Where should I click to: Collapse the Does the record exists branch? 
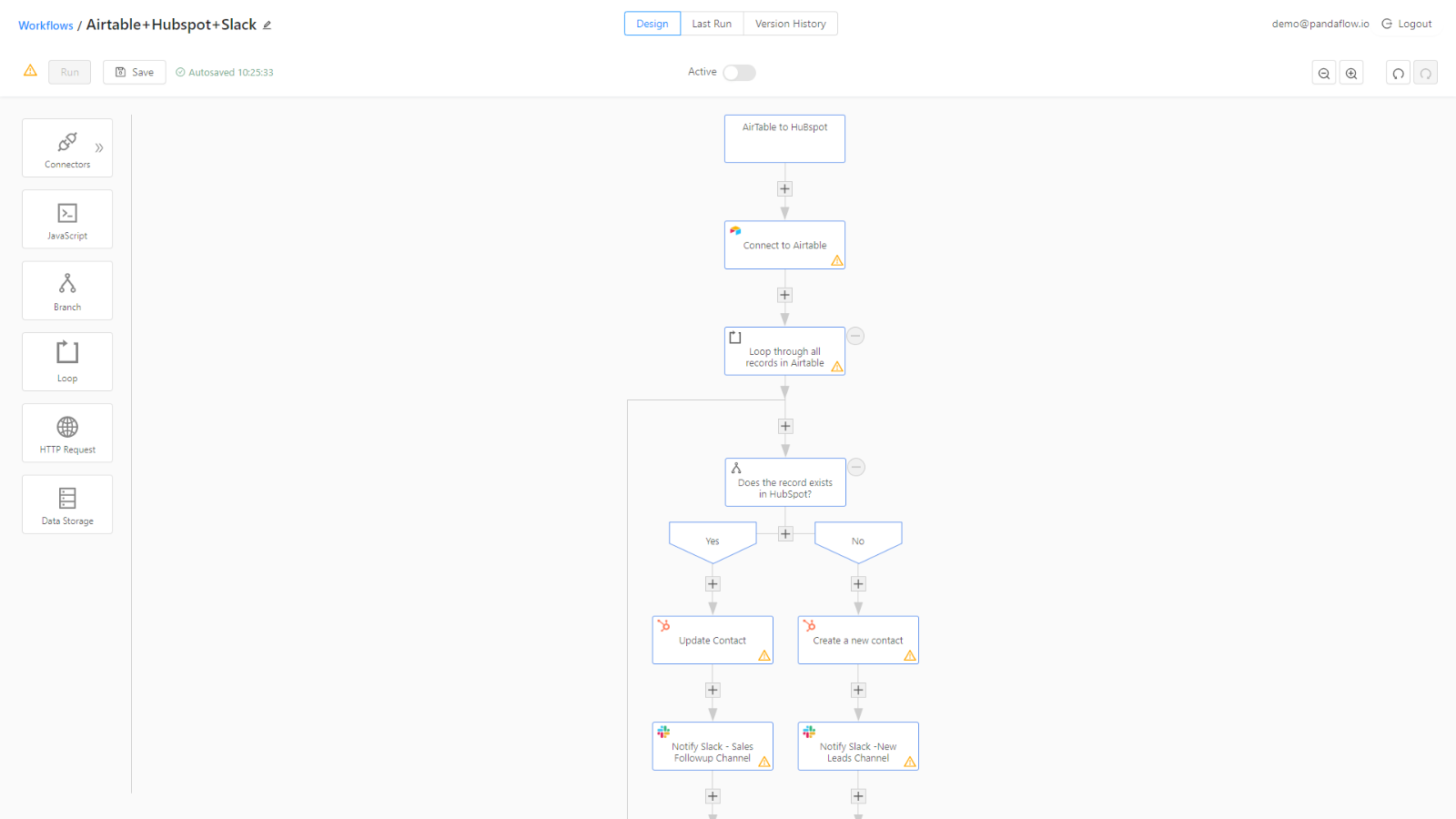(x=855, y=467)
